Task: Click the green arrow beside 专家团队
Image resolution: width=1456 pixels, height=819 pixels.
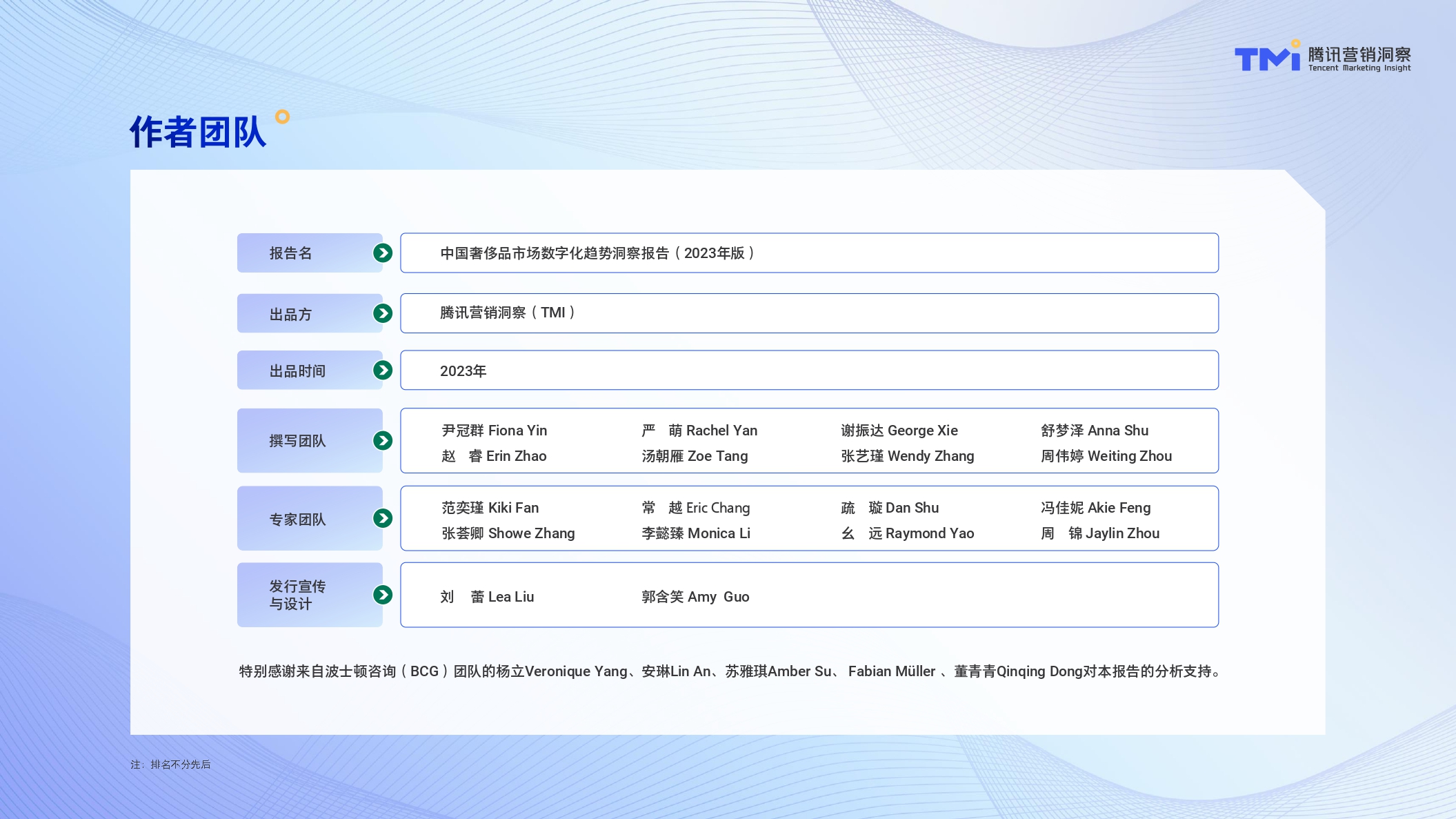Action: point(383,518)
